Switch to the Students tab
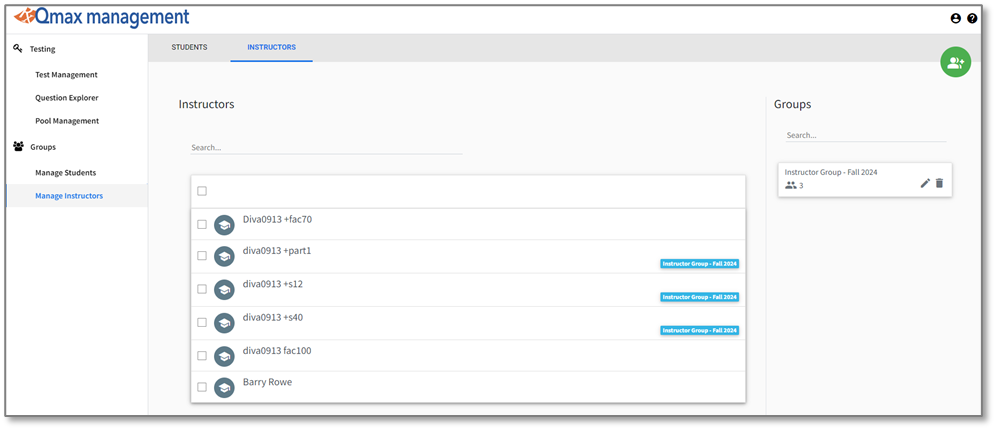The image size is (996, 430). (189, 47)
